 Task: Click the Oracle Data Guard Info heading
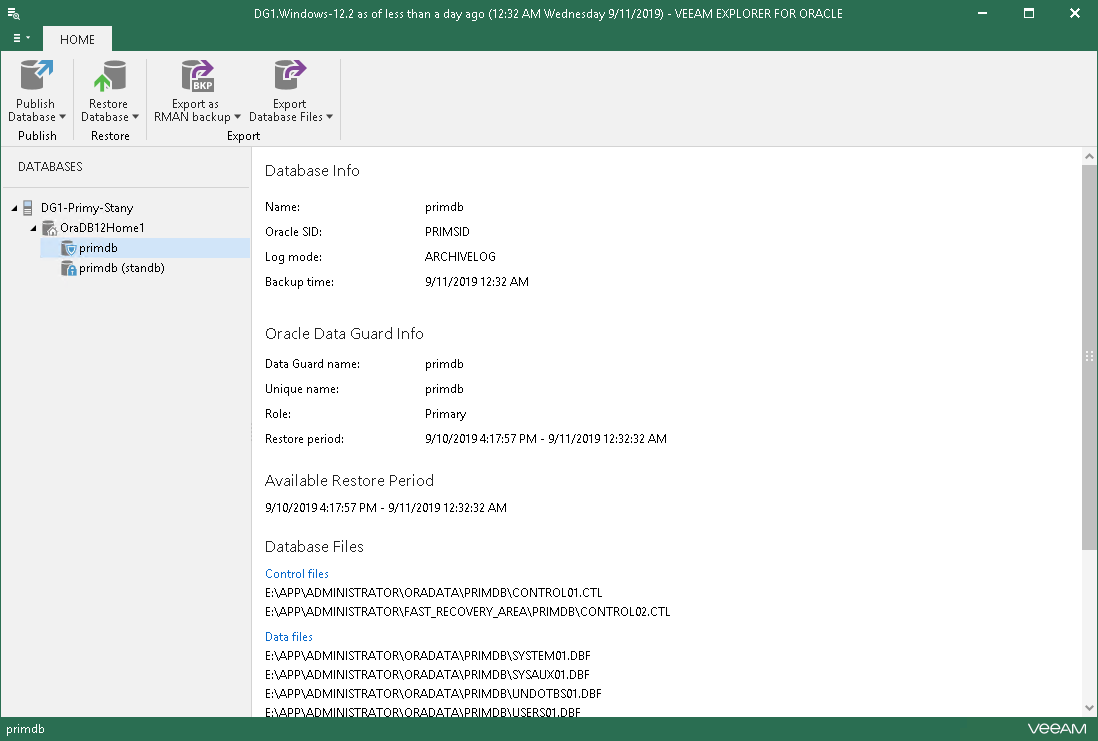point(344,334)
